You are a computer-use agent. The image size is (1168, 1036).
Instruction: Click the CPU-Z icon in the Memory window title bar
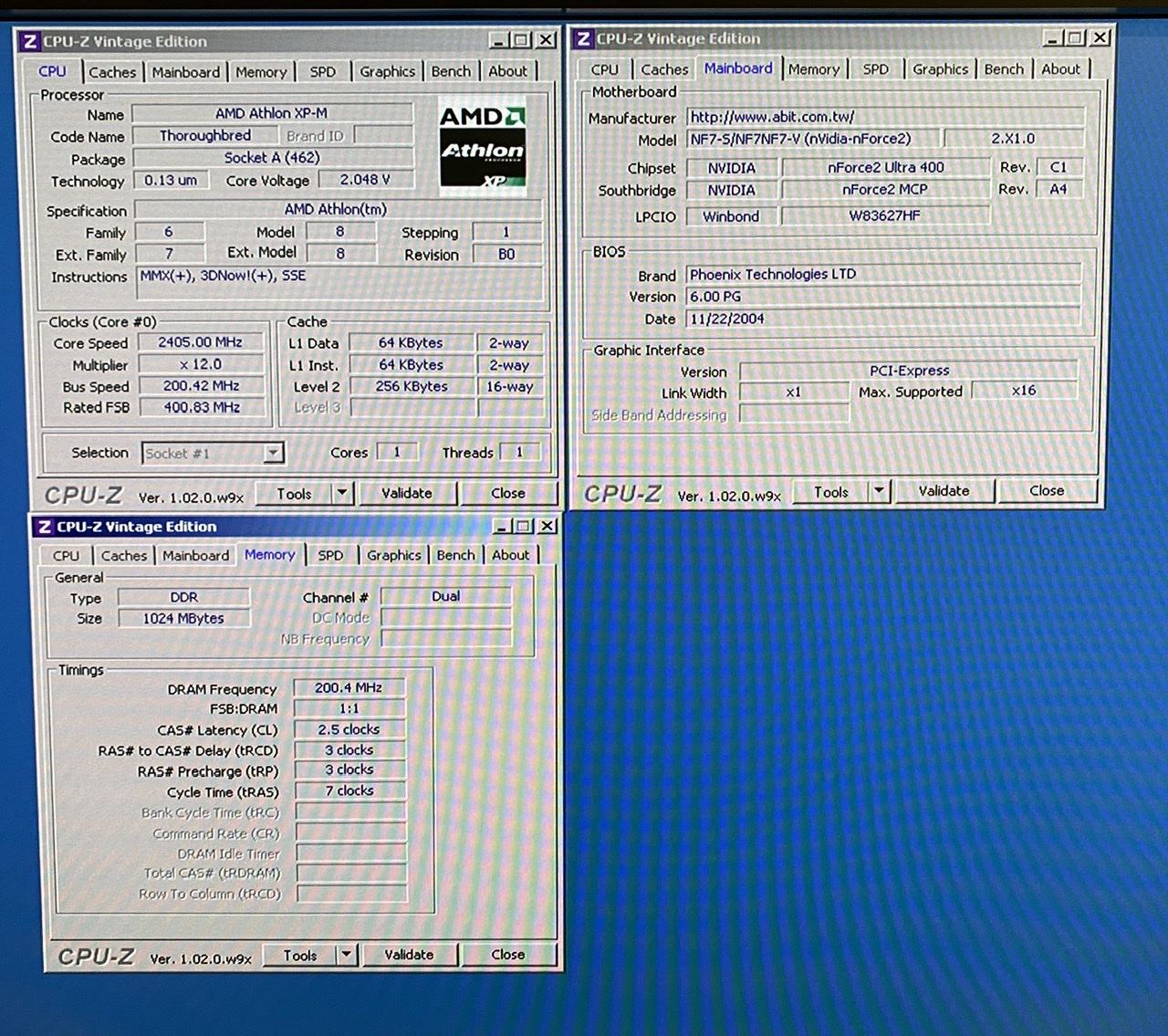click(x=44, y=527)
